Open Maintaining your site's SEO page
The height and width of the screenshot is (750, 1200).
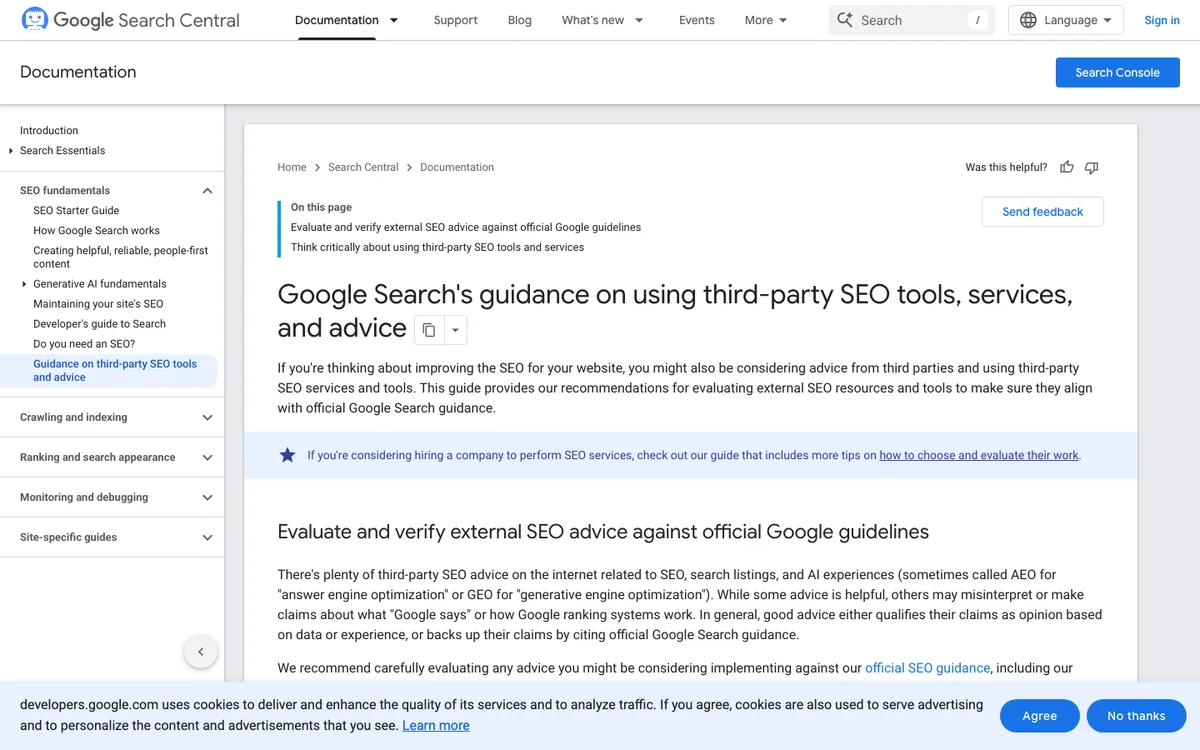98,304
